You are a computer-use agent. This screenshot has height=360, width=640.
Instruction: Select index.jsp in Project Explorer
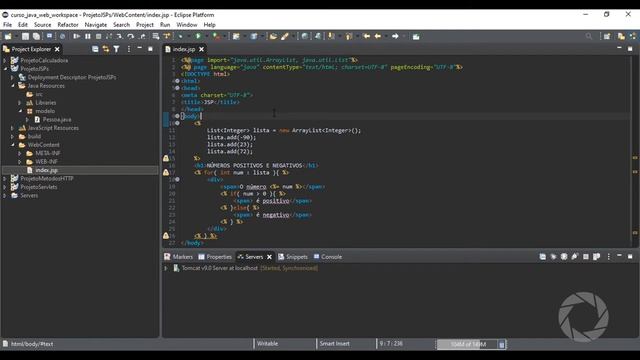(x=47, y=170)
